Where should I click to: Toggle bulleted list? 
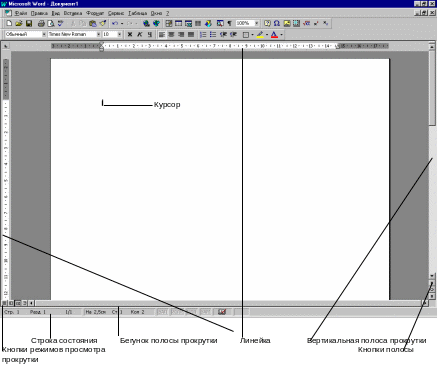pyautogui.click(x=213, y=34)
